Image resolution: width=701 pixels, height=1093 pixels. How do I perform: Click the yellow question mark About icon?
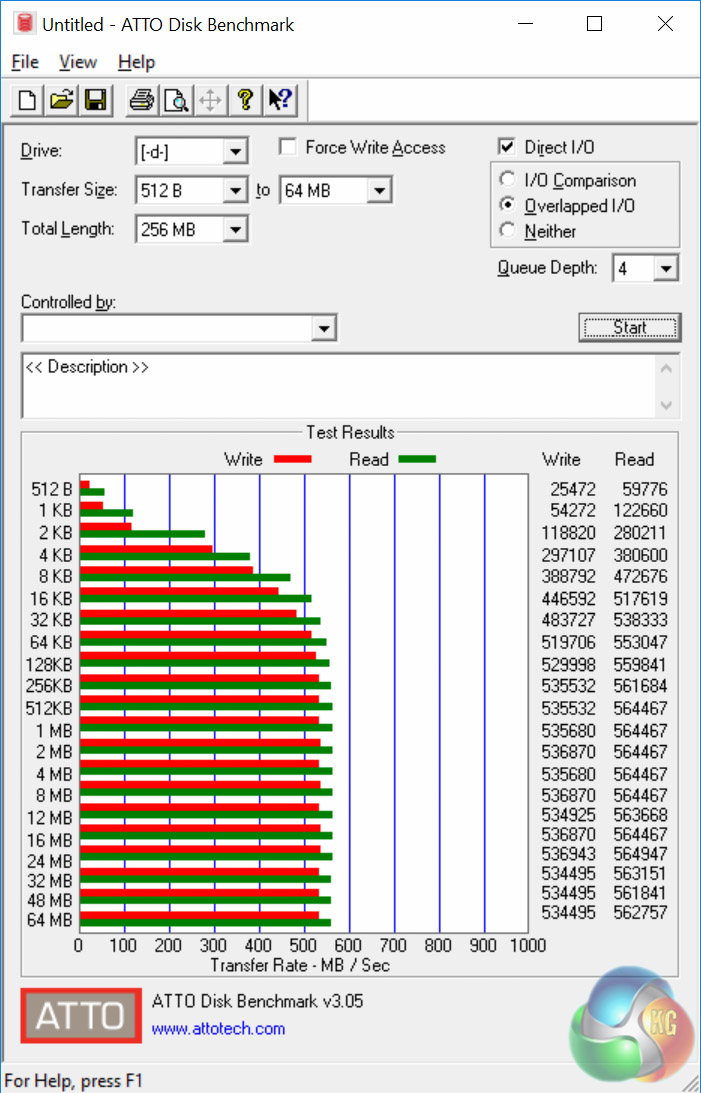pyautogui.click(x=244, y=100)
